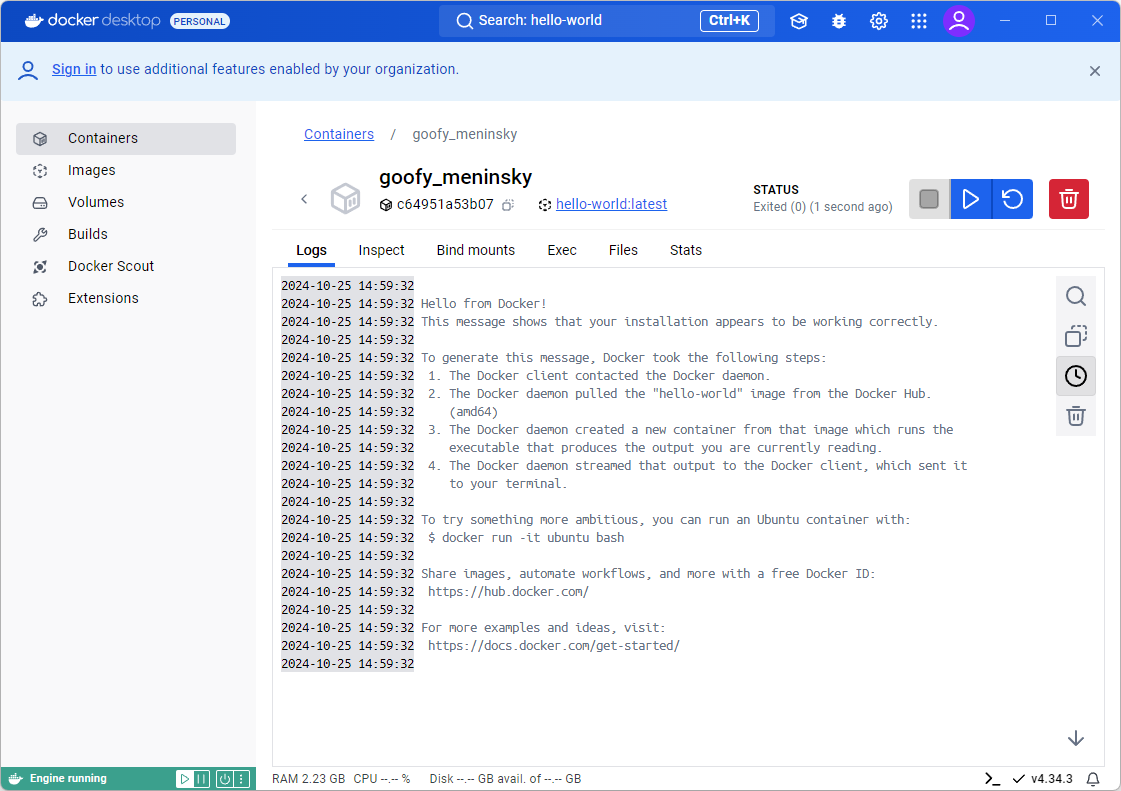Click the "Share images, automate workflows" log line
The height and width of the screenshot is (791, 1121).
point(648,574)
